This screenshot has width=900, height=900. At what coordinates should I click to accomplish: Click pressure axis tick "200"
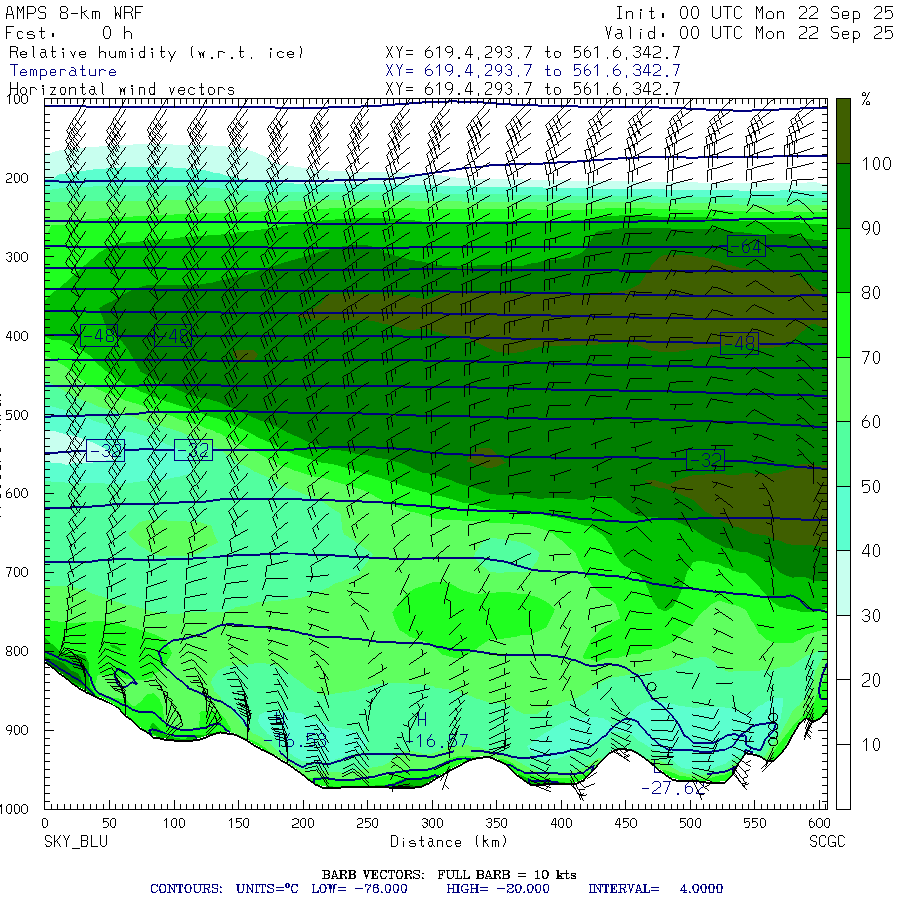coord(17,178)
